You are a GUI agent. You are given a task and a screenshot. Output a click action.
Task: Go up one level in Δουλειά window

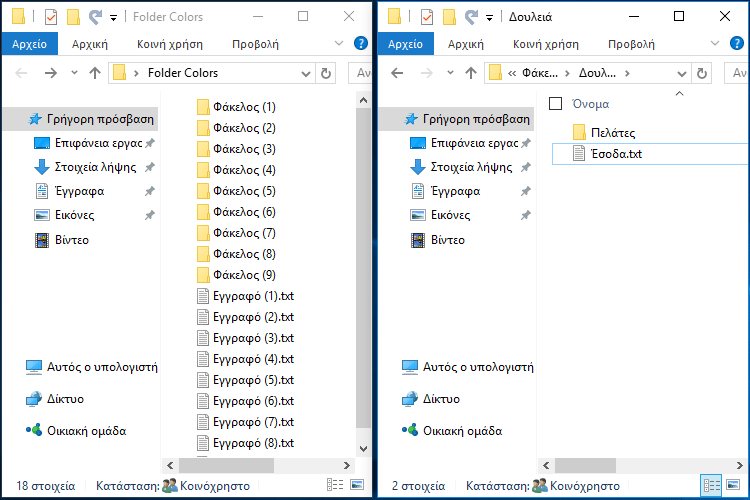(x=470, y=73)
